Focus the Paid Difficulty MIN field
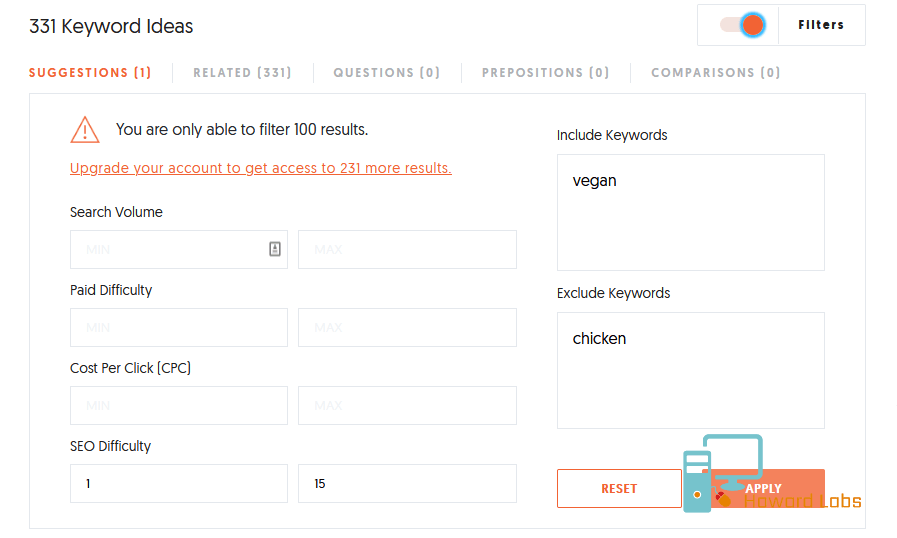The image size is (897, 538). [179, 327]
